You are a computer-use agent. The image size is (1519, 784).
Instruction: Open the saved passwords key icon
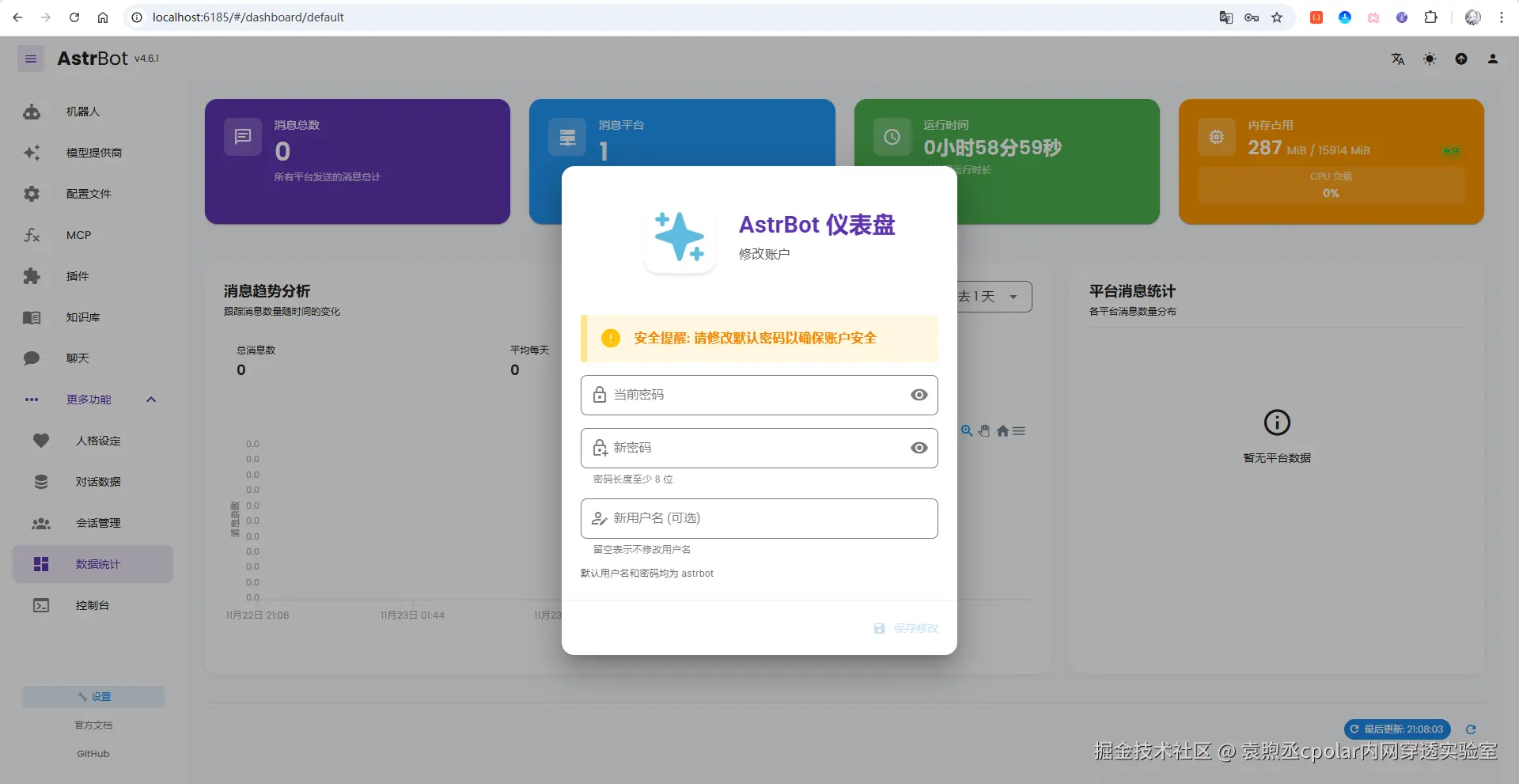1252,17
